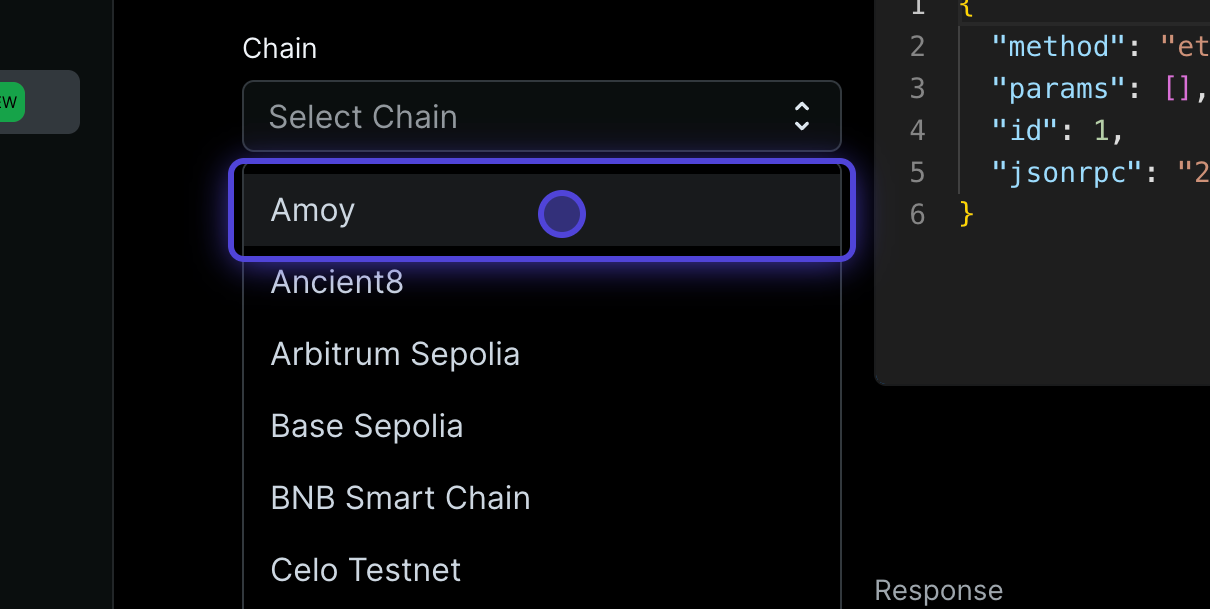Click the Chain field label
Viewport: 1210px width, 609px height.
click(279, 47)
